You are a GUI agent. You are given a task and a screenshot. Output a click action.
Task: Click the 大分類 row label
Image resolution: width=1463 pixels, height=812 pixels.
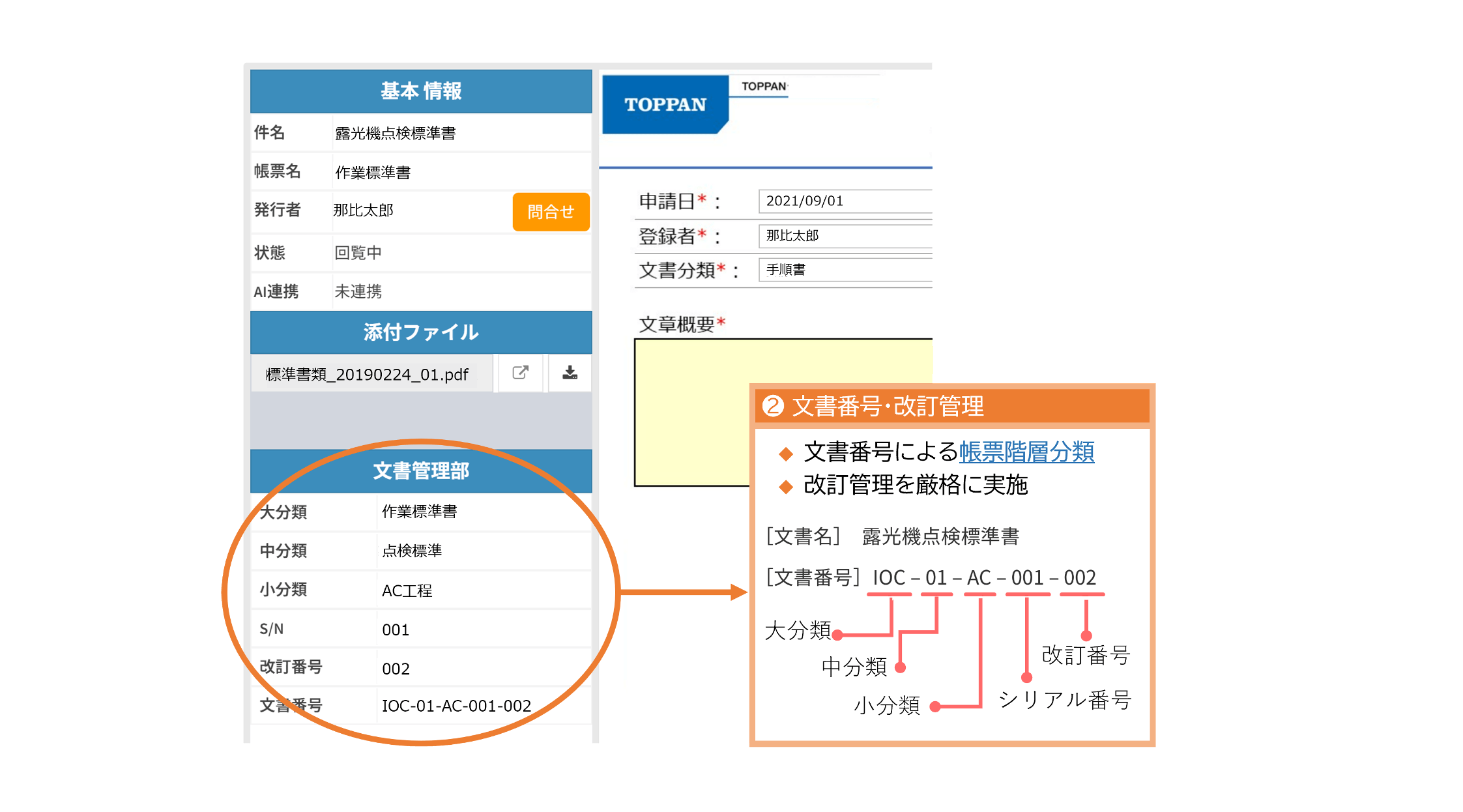point(283,512)
